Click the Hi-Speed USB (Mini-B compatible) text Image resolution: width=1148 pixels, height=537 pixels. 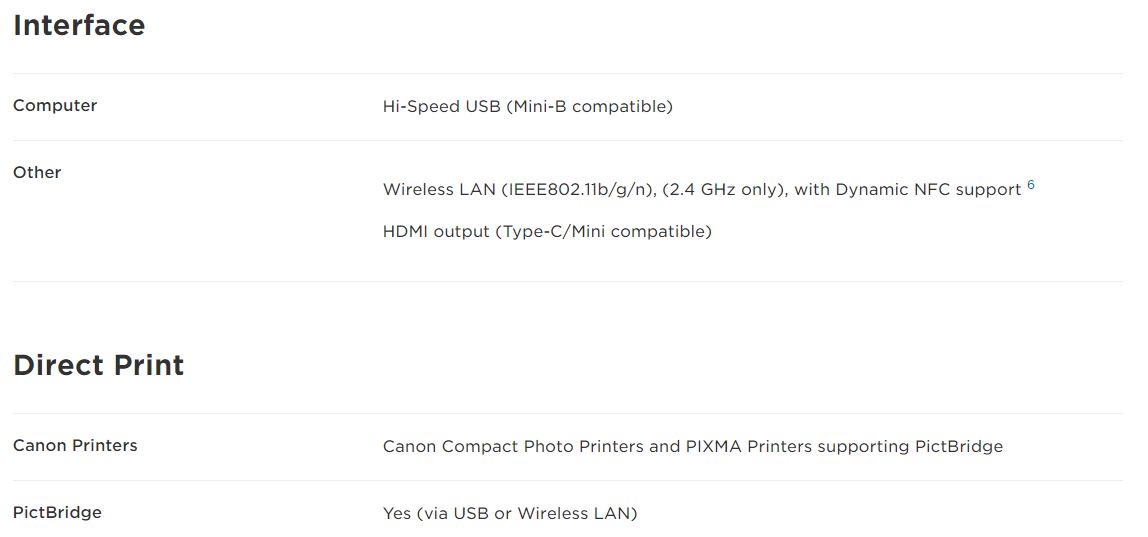(527, 106)
